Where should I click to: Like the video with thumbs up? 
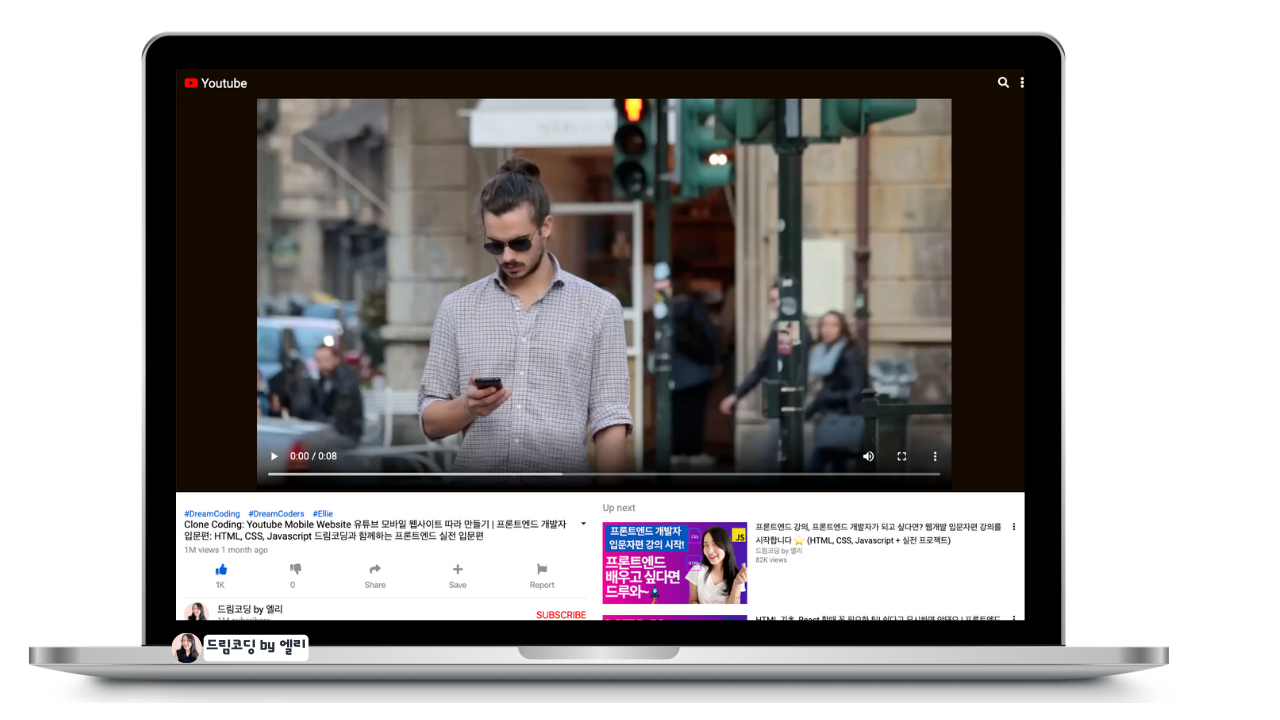(x=221, y=569)
